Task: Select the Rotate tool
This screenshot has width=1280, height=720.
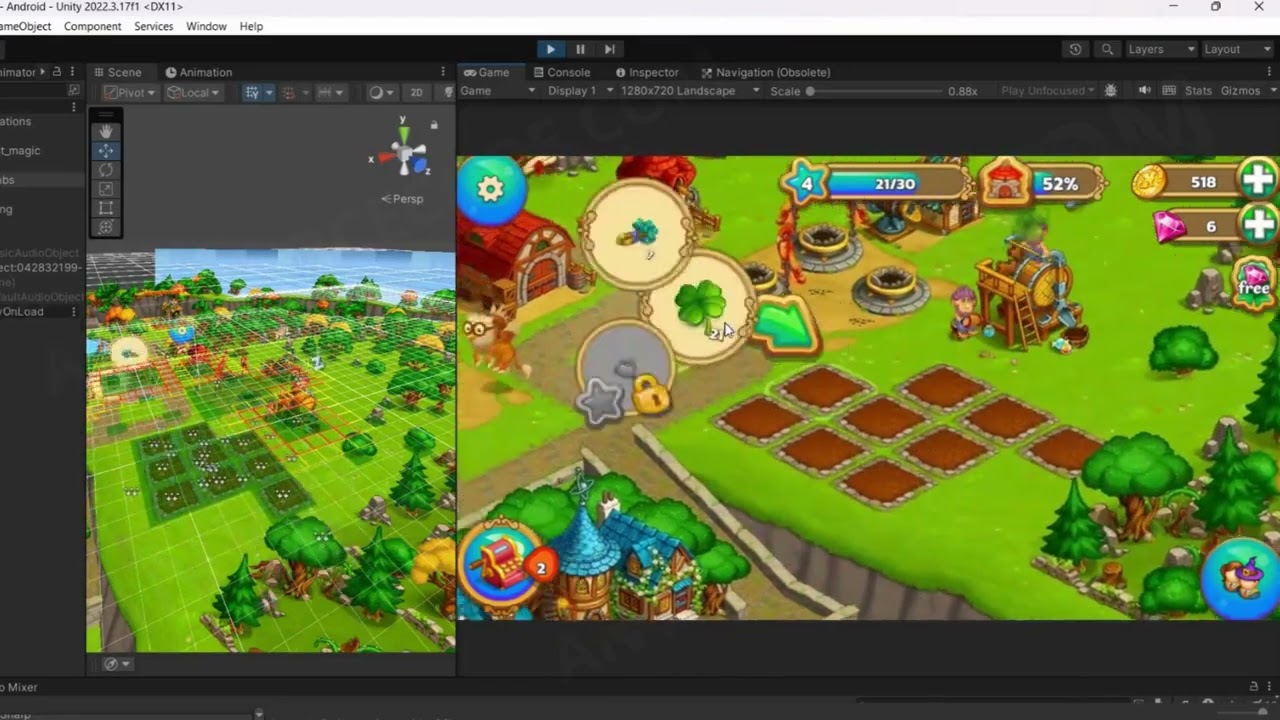Action: click(105, 169)
